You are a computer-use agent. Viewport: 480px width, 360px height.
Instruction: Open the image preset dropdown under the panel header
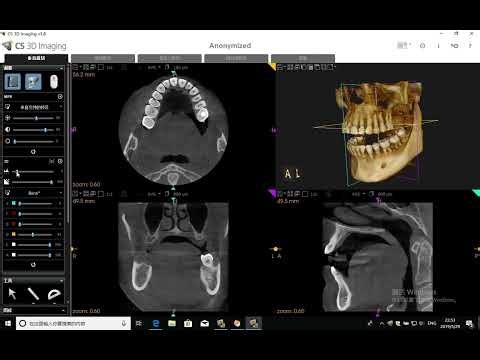(x=34, y=107)
